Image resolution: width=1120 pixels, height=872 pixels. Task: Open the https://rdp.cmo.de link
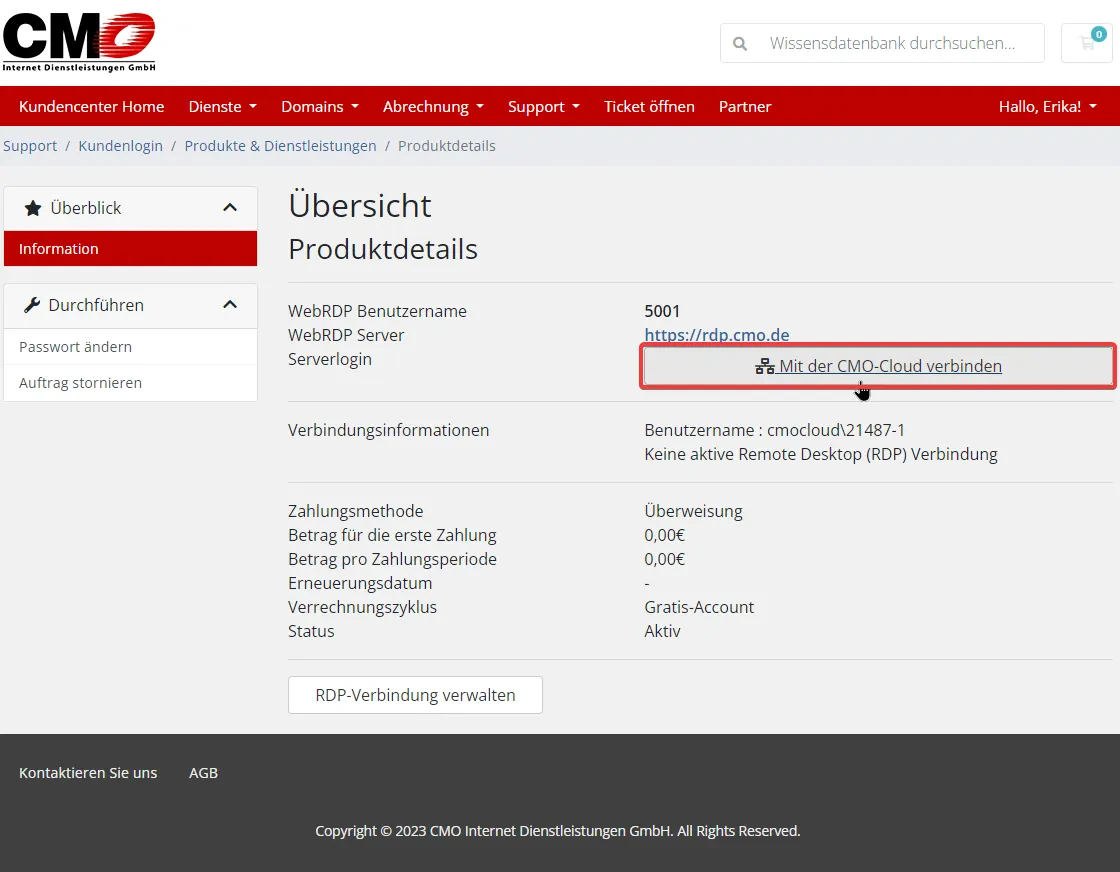pyautogui.click(x=716, y=335)
